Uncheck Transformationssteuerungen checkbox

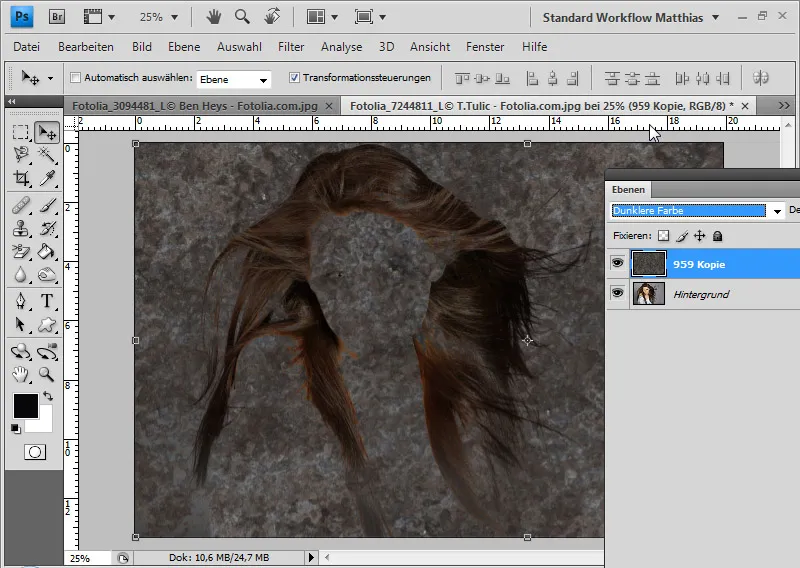tap(294, 78)
